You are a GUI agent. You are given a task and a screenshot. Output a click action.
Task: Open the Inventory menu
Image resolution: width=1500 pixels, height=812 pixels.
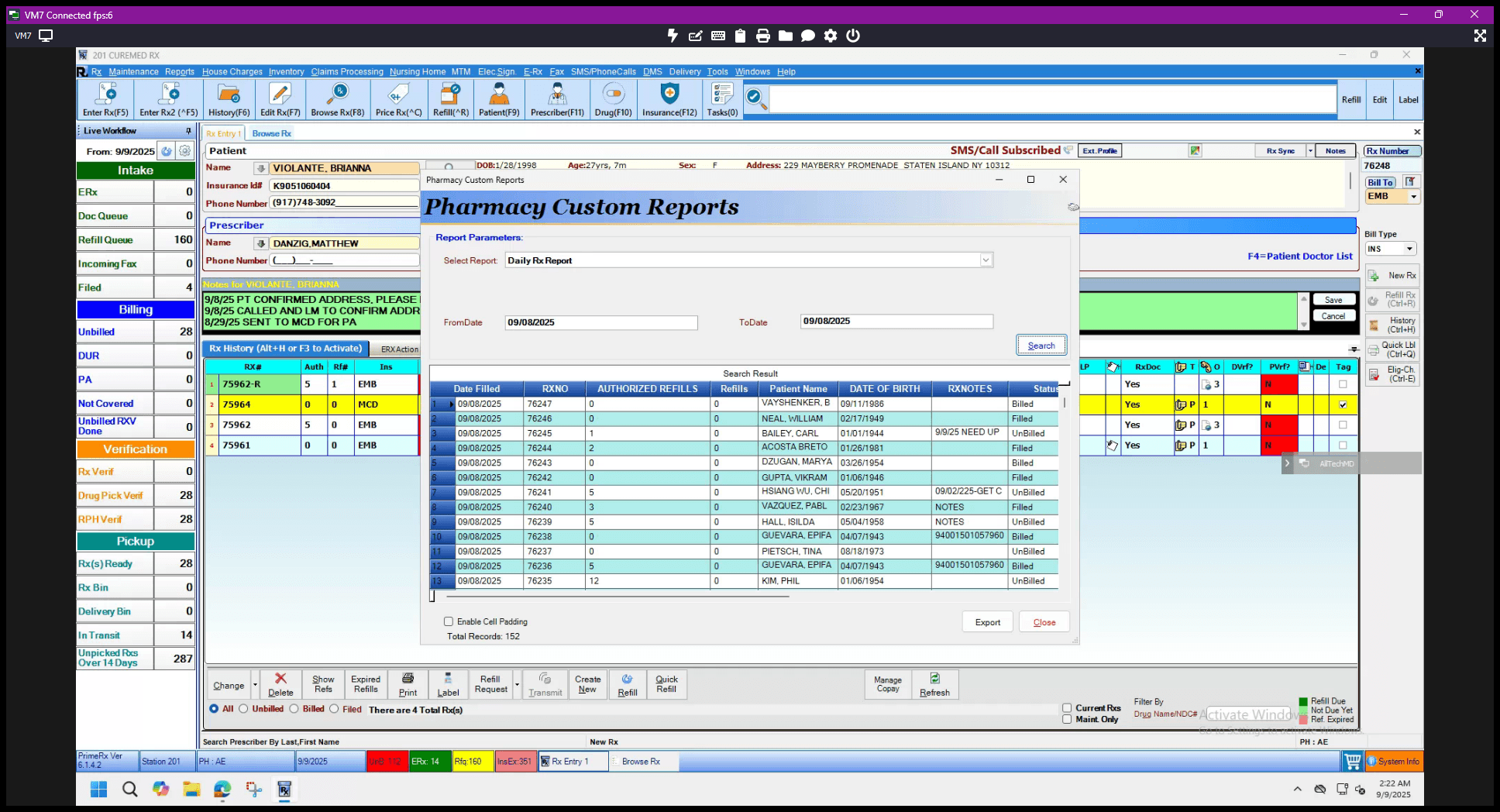click(x=286, y=71)
